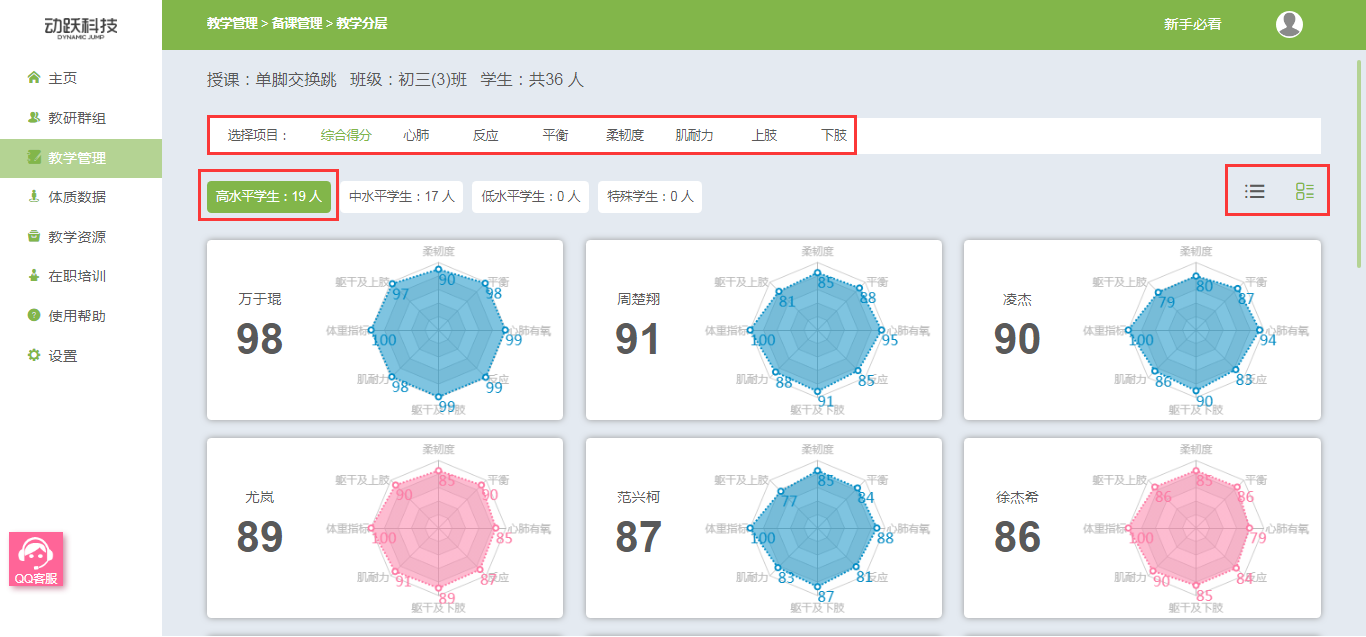Click the 新手必看 link

coord(1192,24)
